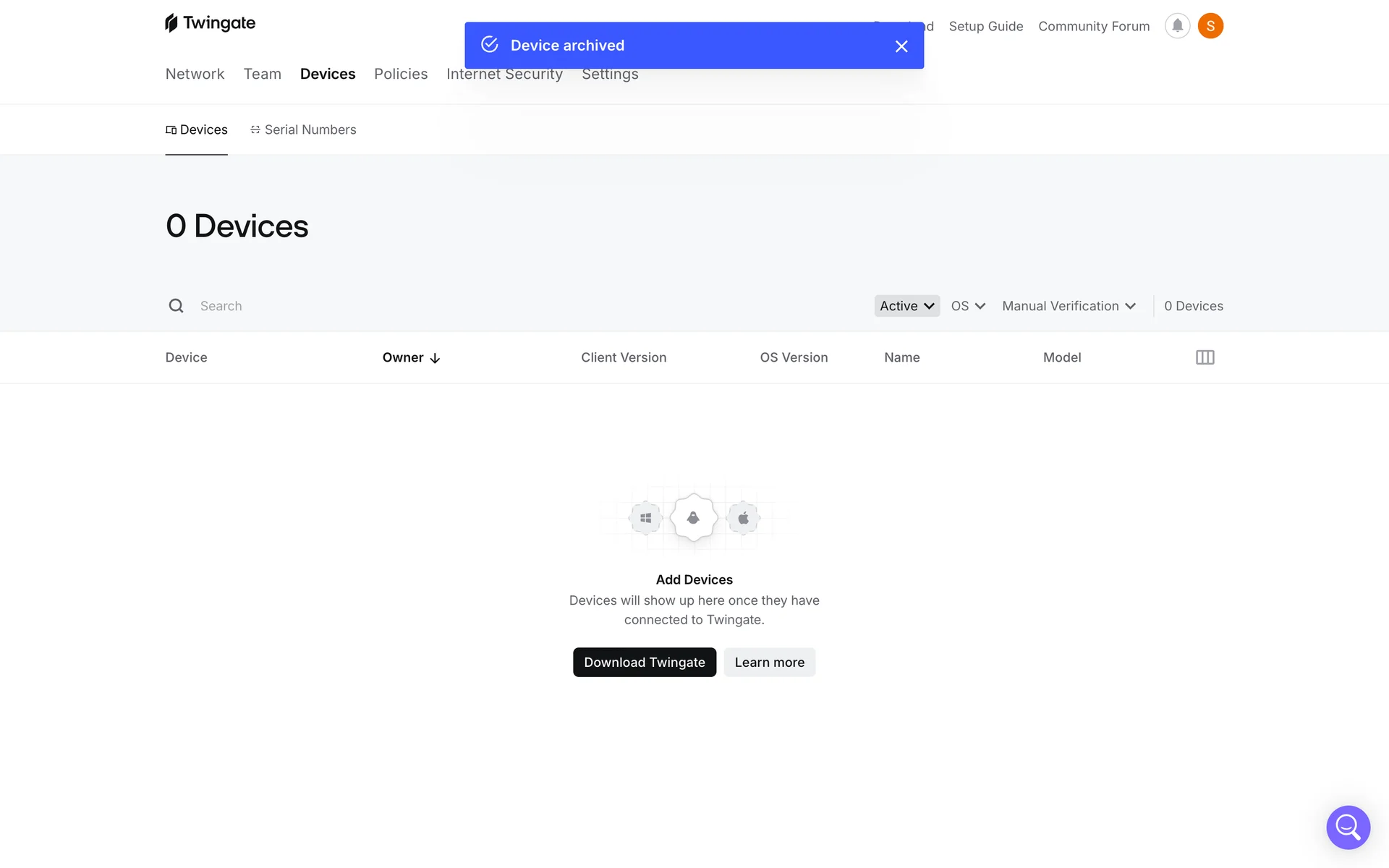Open the user avatar menu
This screenshot has height=868, width=1389.
coord(1210,26)
